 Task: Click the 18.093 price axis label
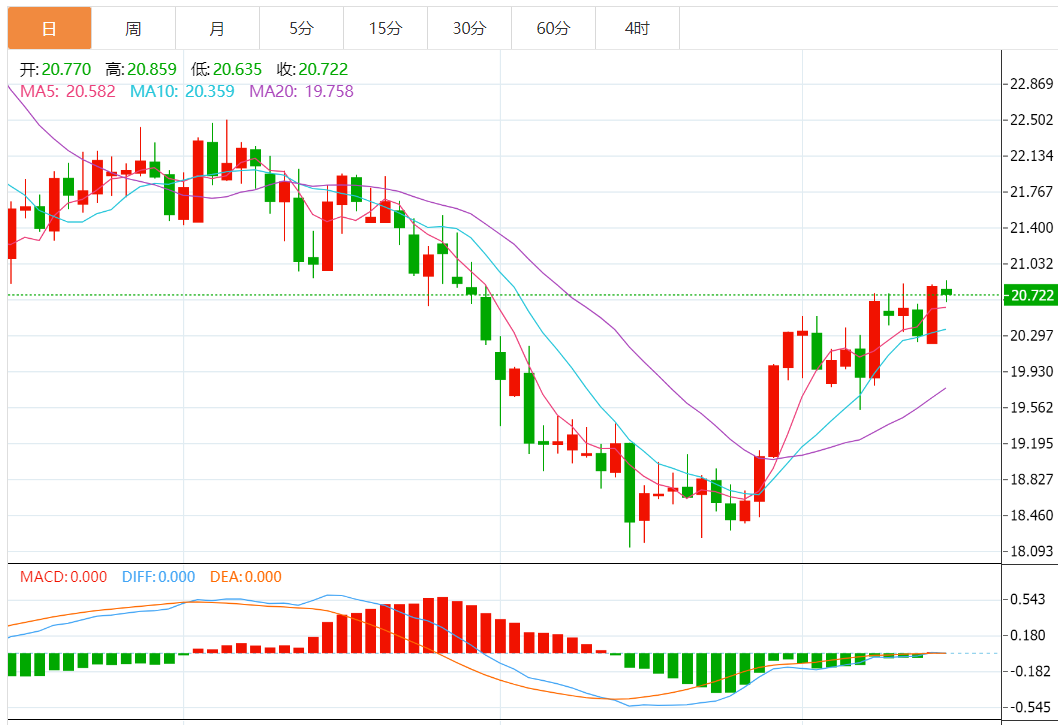[1031, 551]
